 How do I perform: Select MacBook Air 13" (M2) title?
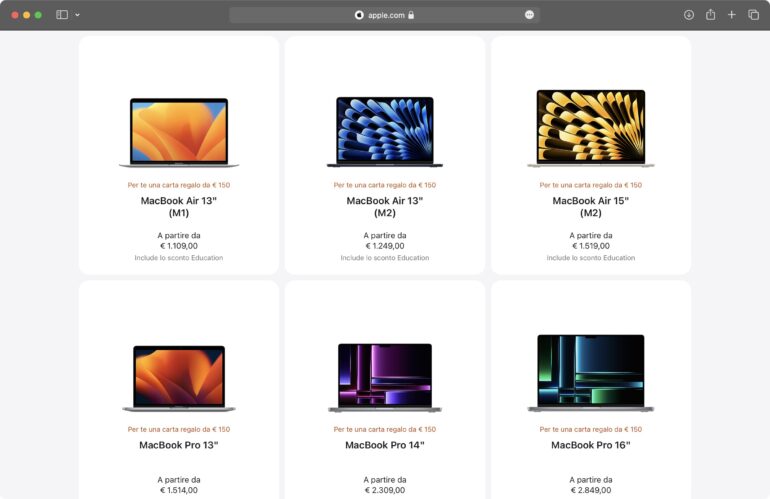click(385, 207)
